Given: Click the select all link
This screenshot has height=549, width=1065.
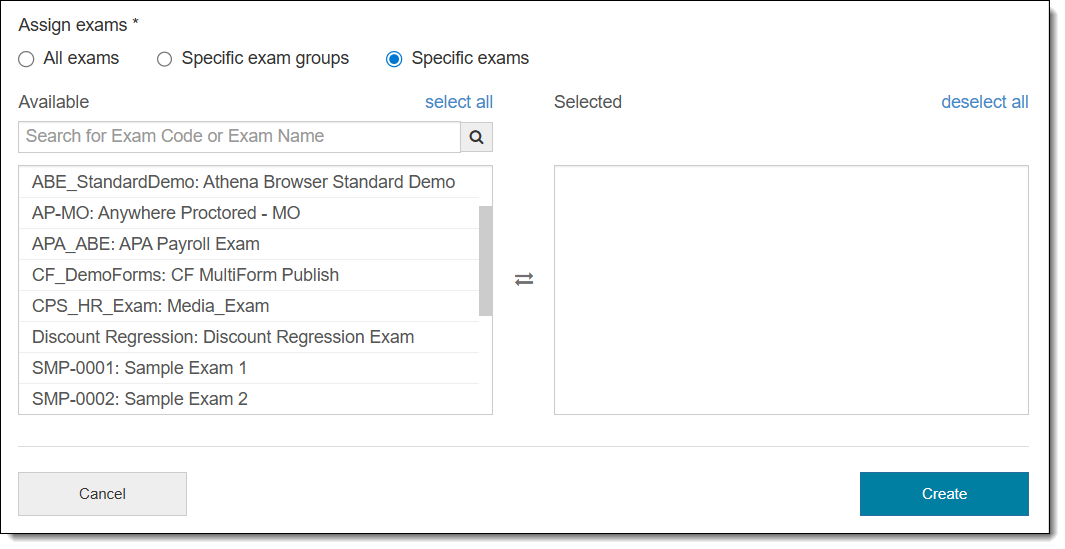Looking at the screenshot, I should click(x=458, y=102).
